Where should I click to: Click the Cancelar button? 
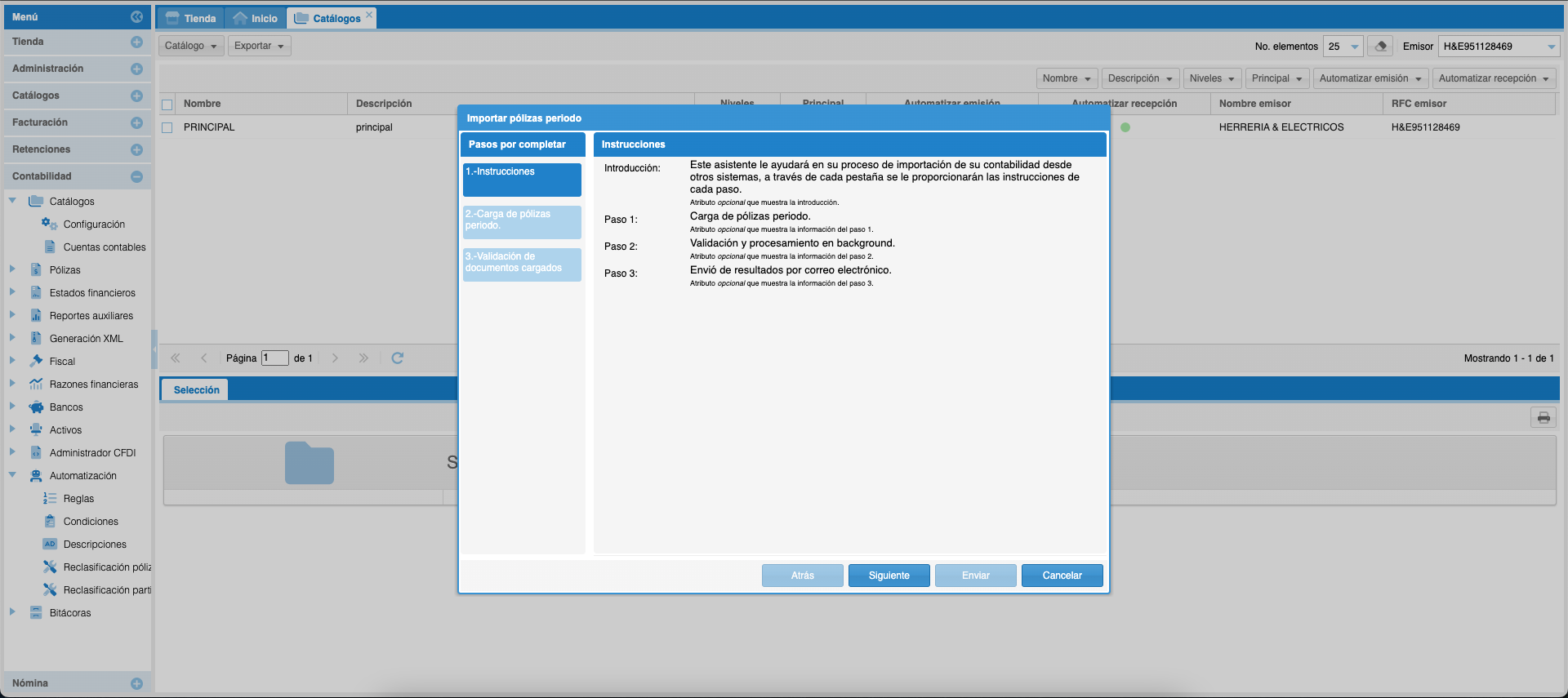pyautogui.click(x=1062, y=576)
